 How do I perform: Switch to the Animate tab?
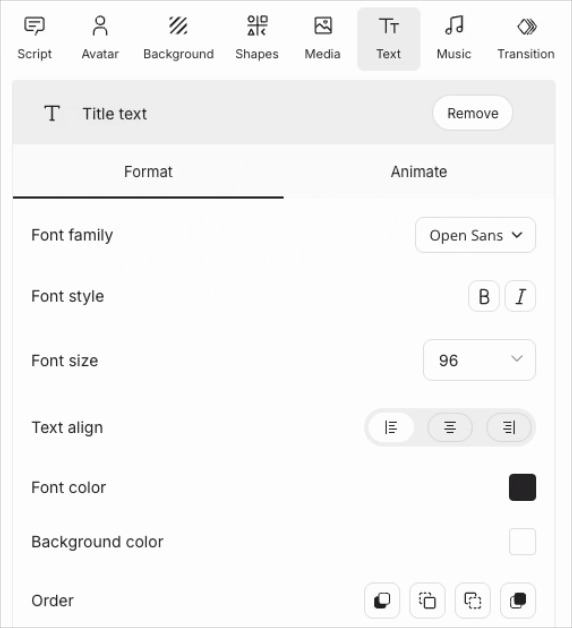point(419,171)
